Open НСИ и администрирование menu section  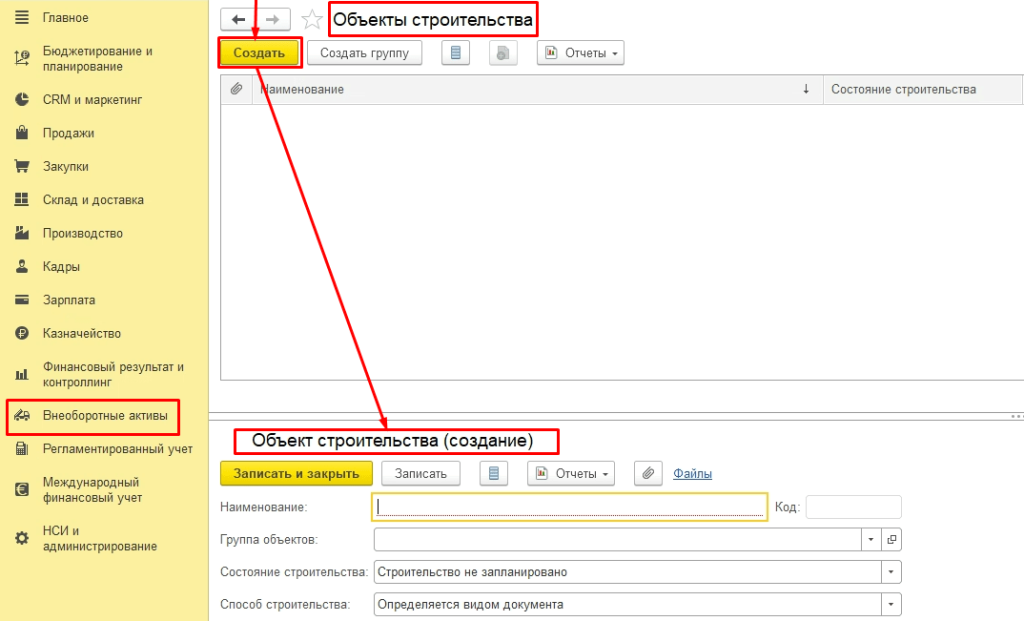pos(100,538)
